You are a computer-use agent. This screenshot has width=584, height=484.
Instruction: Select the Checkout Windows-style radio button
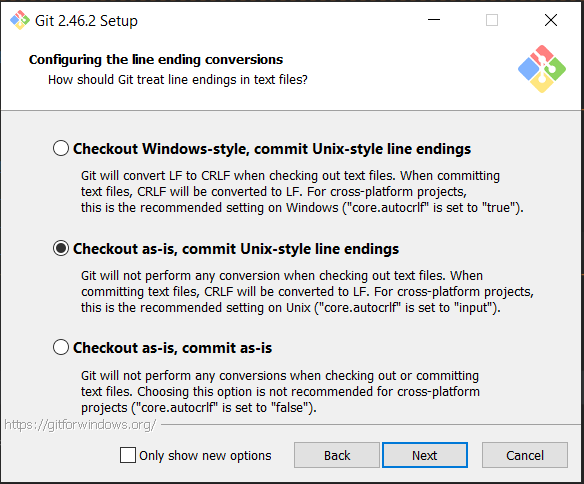pyautogui.click(x=61, y=148)
